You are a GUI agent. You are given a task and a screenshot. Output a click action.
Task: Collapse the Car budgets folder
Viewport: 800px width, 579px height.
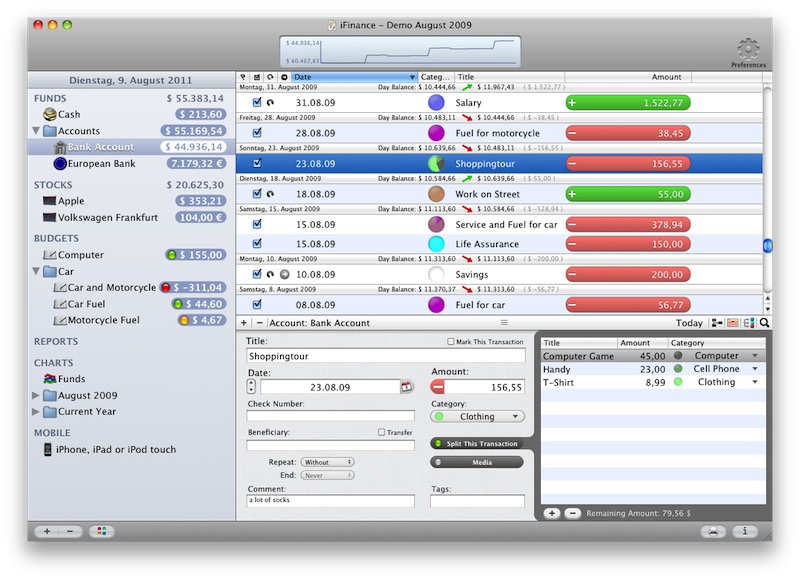36,271
